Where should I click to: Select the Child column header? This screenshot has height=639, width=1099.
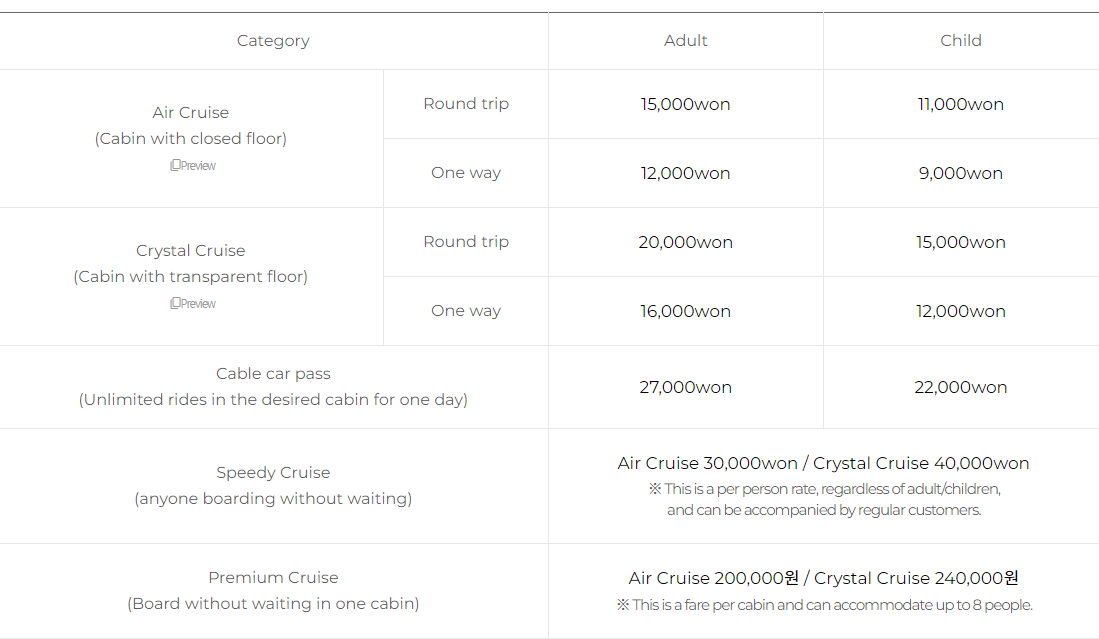point(960,41)
